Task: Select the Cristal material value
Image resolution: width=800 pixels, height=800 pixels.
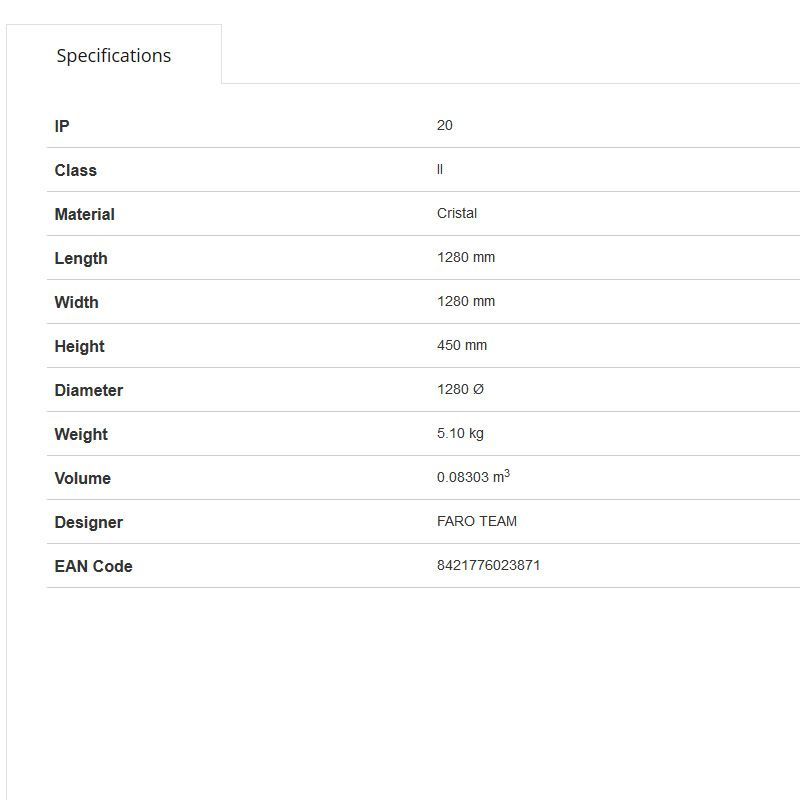Action: click(x=457, y=213)
